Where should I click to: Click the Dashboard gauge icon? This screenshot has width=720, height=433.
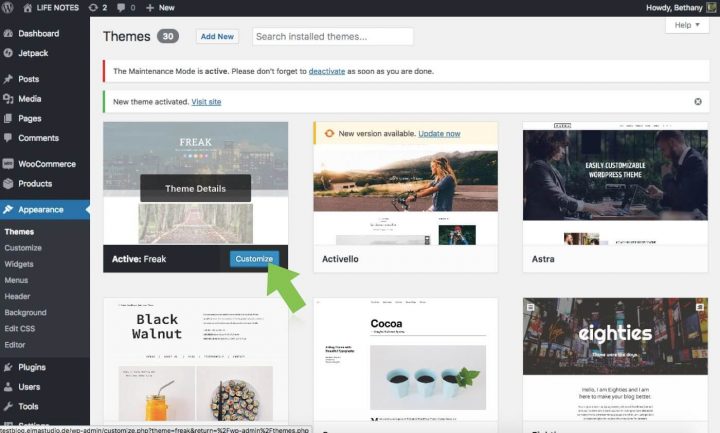point(8,34)
